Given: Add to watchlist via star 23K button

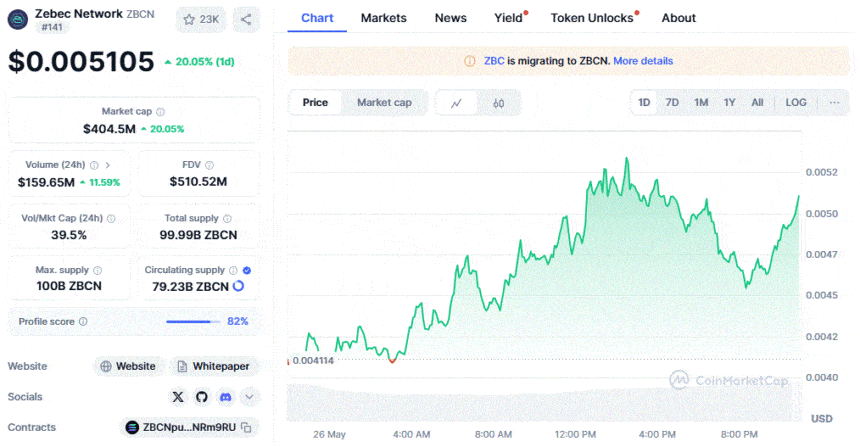Looking at the screenshot, I should [201, 20].
